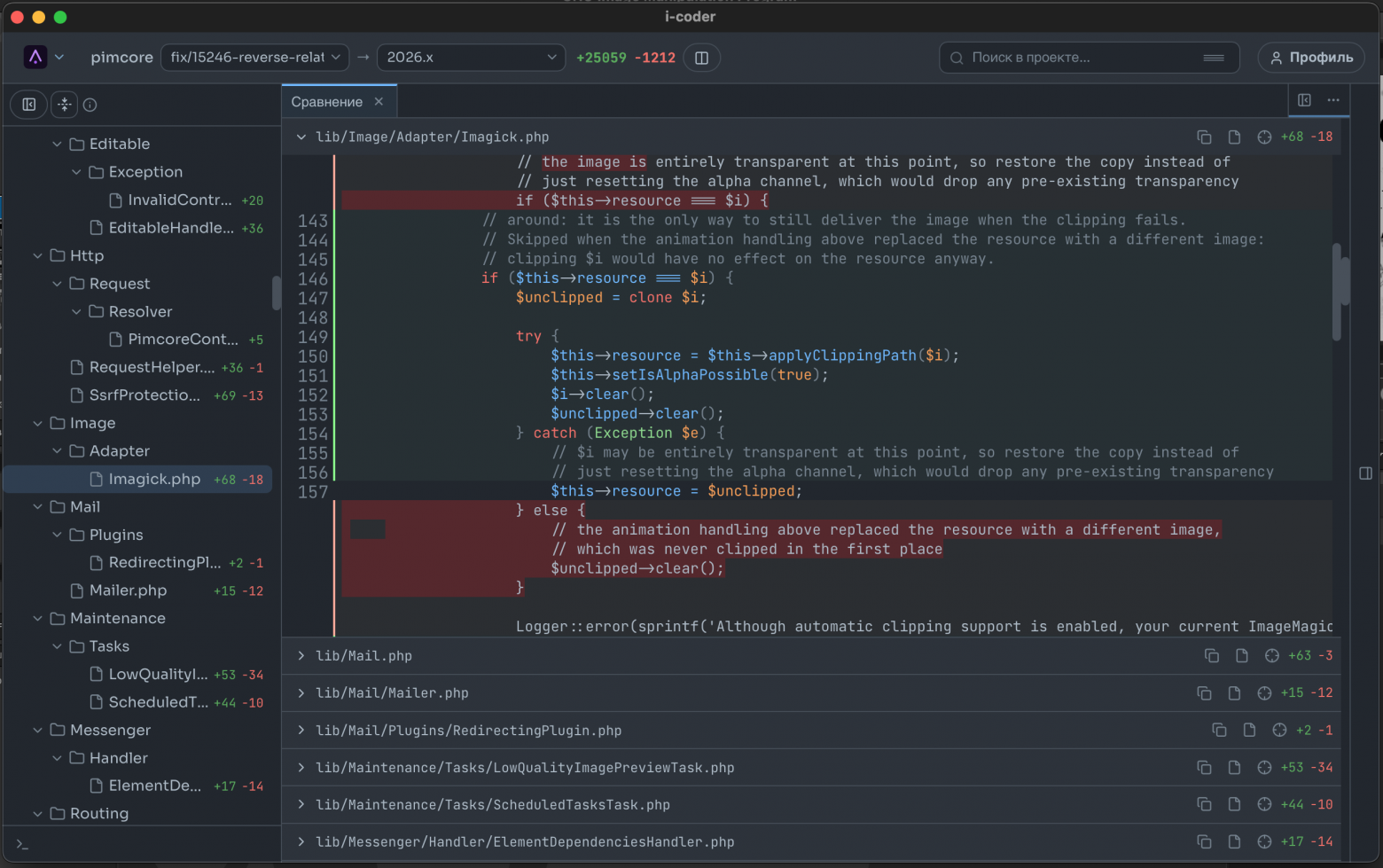Click copy icon in LowQualityImagePreviewTask.php row
The height and width of the screenshot is (868, 1383).
point(1204,767)
